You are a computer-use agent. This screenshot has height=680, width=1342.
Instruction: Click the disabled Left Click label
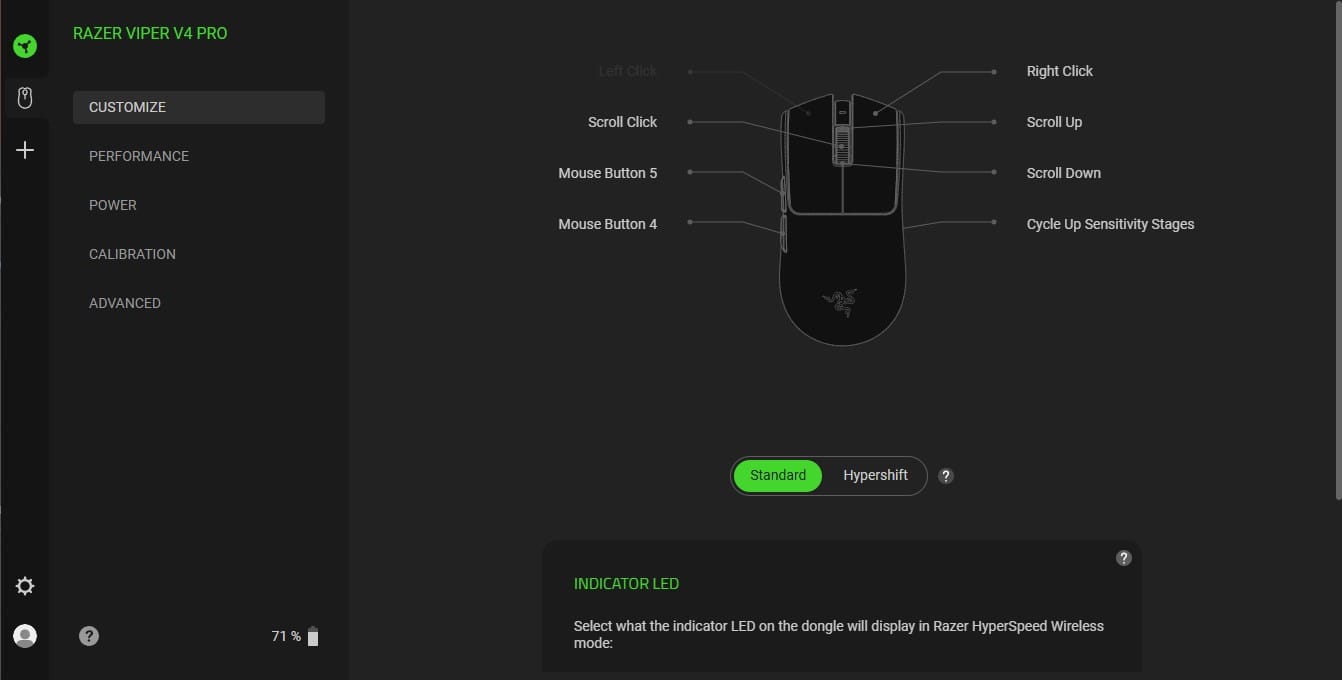(x=627, y=71)
